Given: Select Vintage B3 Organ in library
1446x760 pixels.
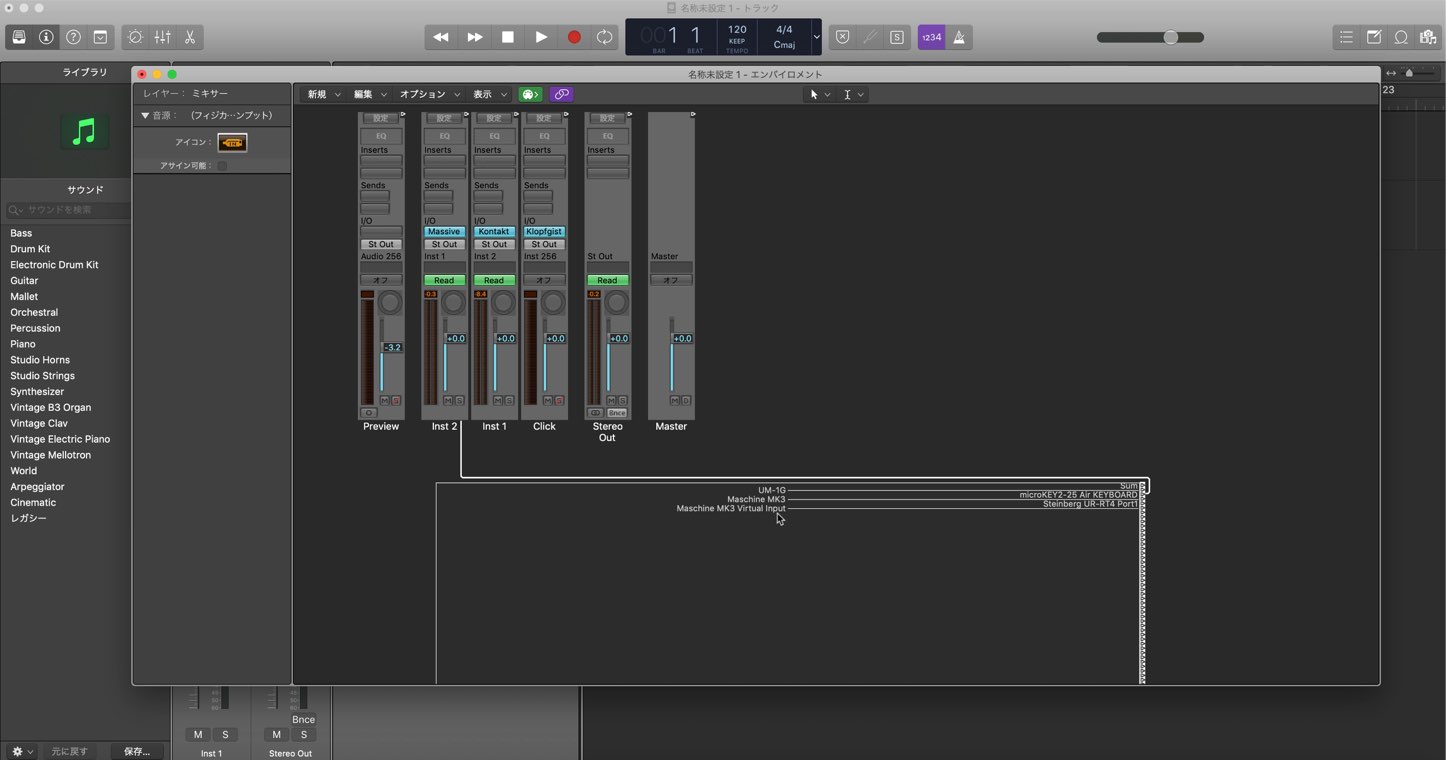Looking at the screenshot, I should (50, 407).
